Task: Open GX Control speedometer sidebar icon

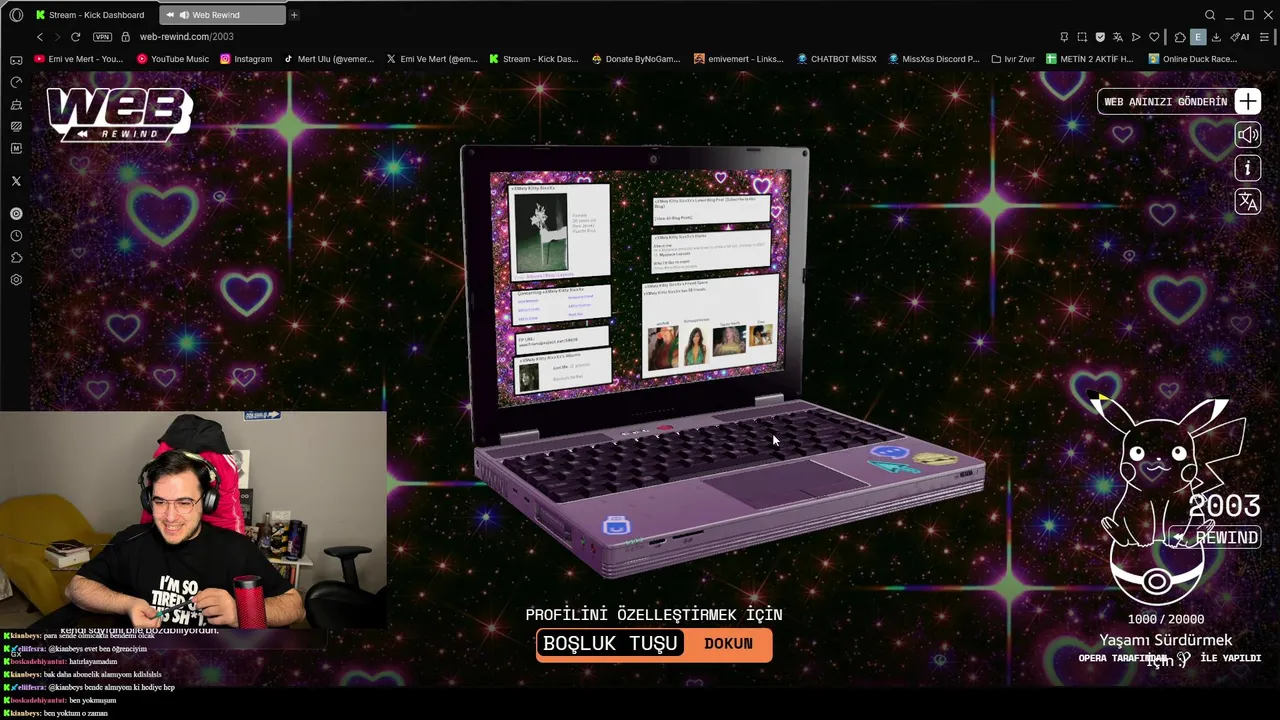Action: click(x=16, y=82)
